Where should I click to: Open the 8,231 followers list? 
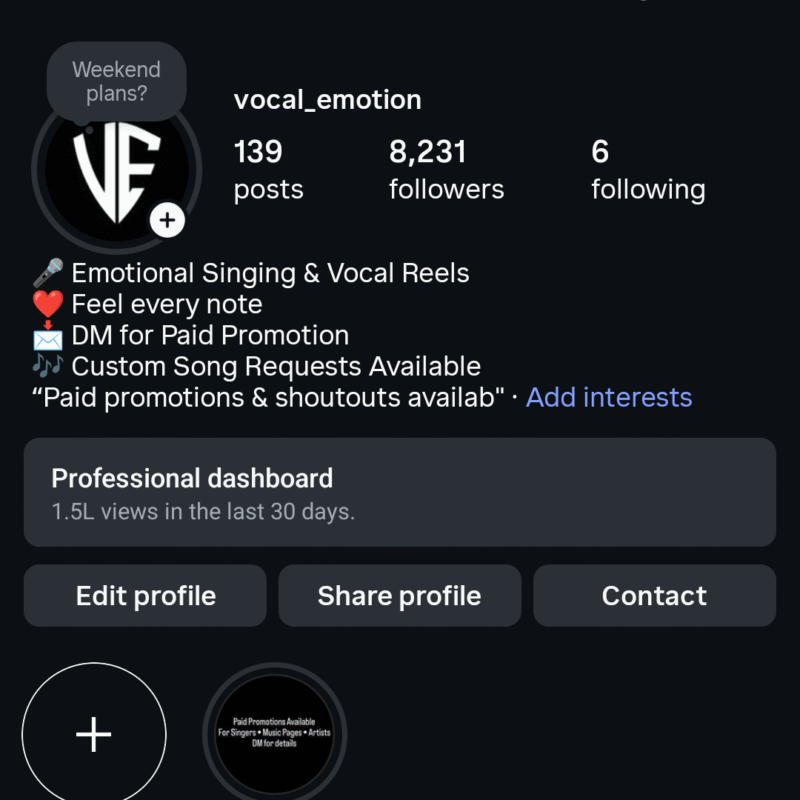(x=446, y=170)
